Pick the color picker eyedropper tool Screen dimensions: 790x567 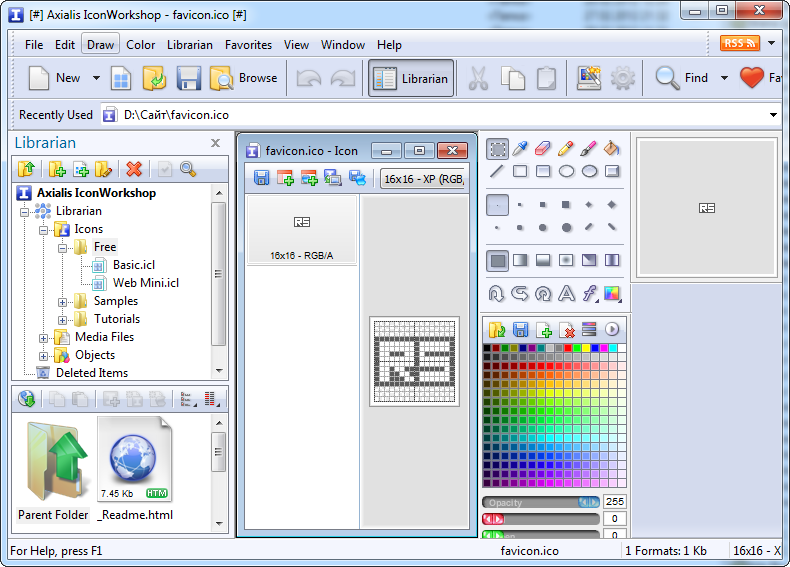click(520, 149)
